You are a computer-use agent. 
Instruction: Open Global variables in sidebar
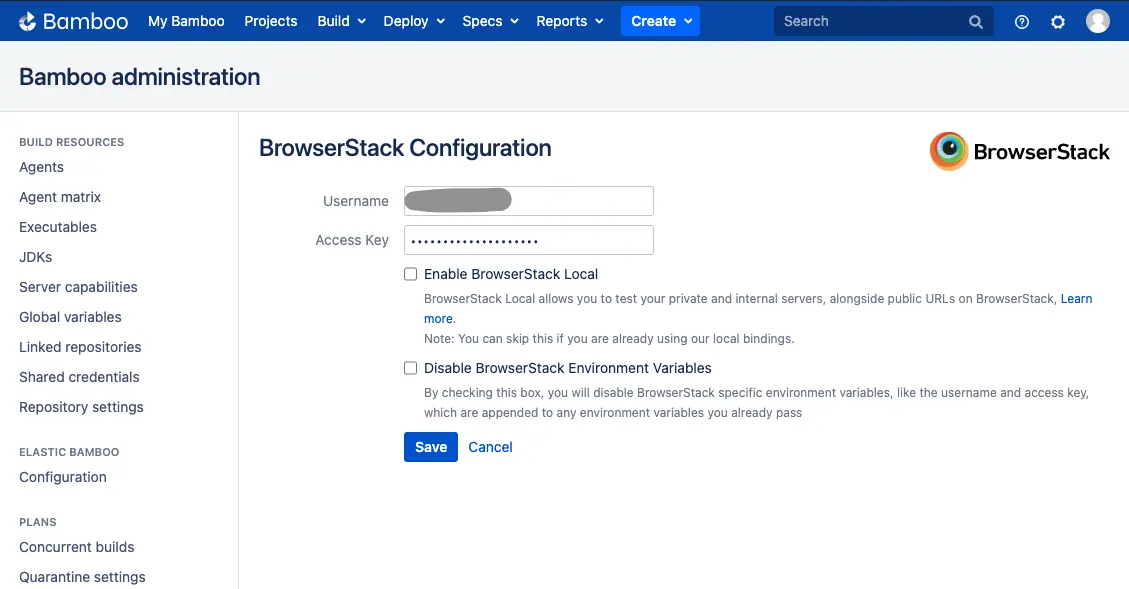tap(70, 317)
